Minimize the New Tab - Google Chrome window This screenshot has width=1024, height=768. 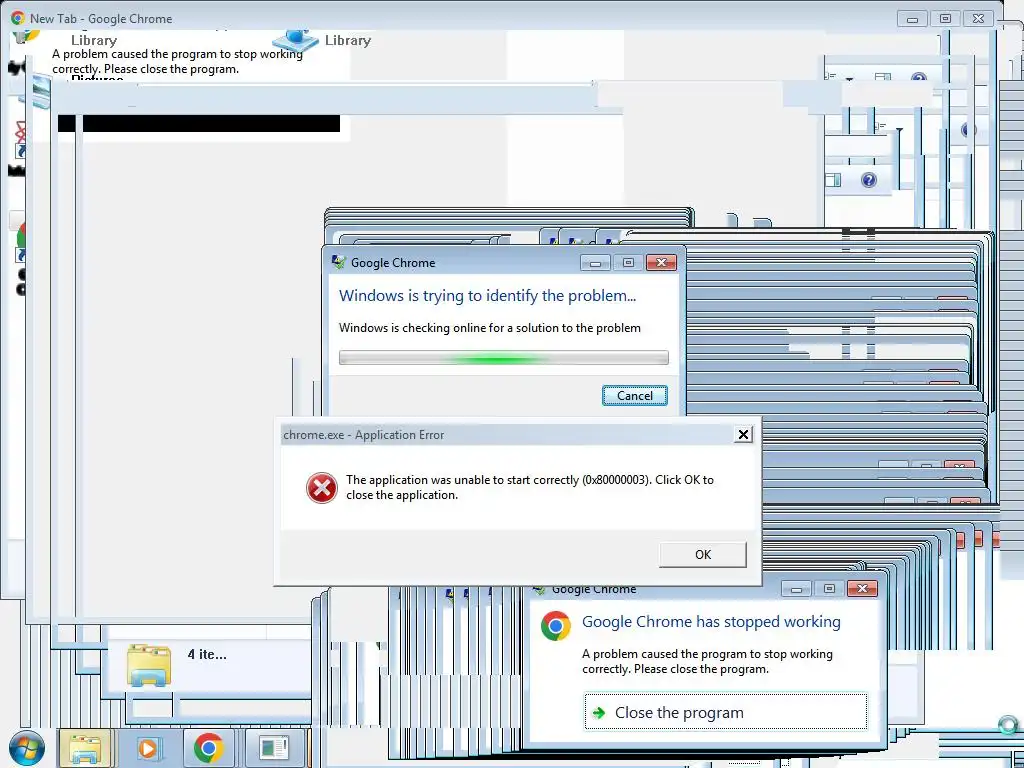tap(912, 18)
